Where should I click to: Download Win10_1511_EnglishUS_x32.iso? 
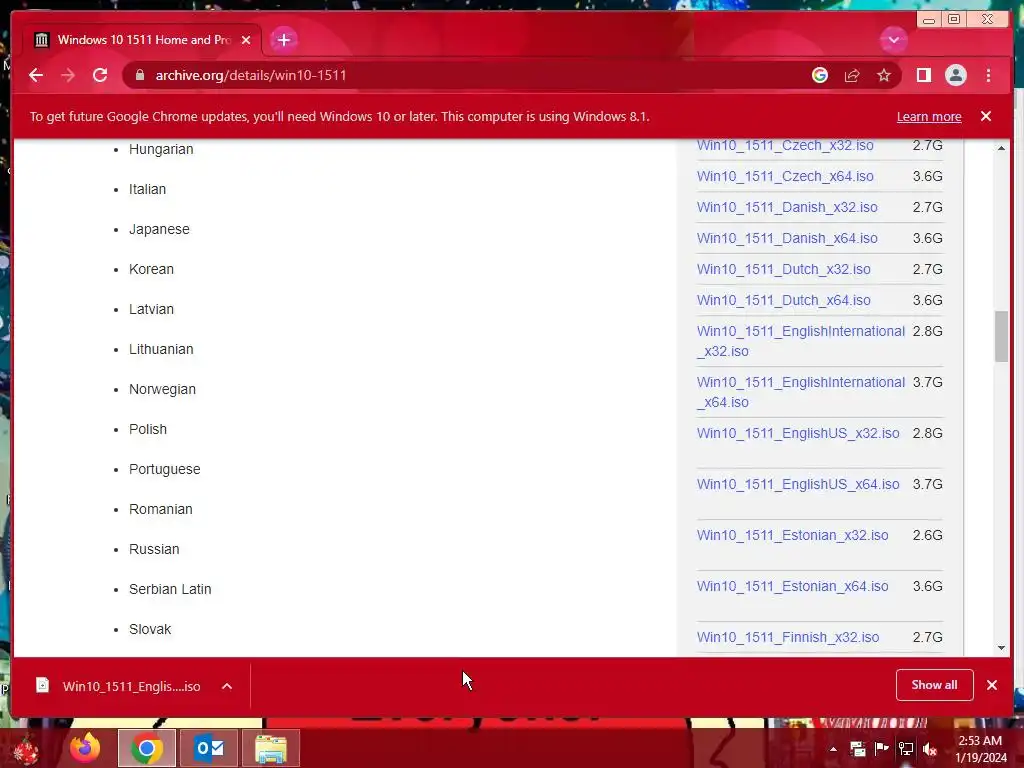[797, 433]
